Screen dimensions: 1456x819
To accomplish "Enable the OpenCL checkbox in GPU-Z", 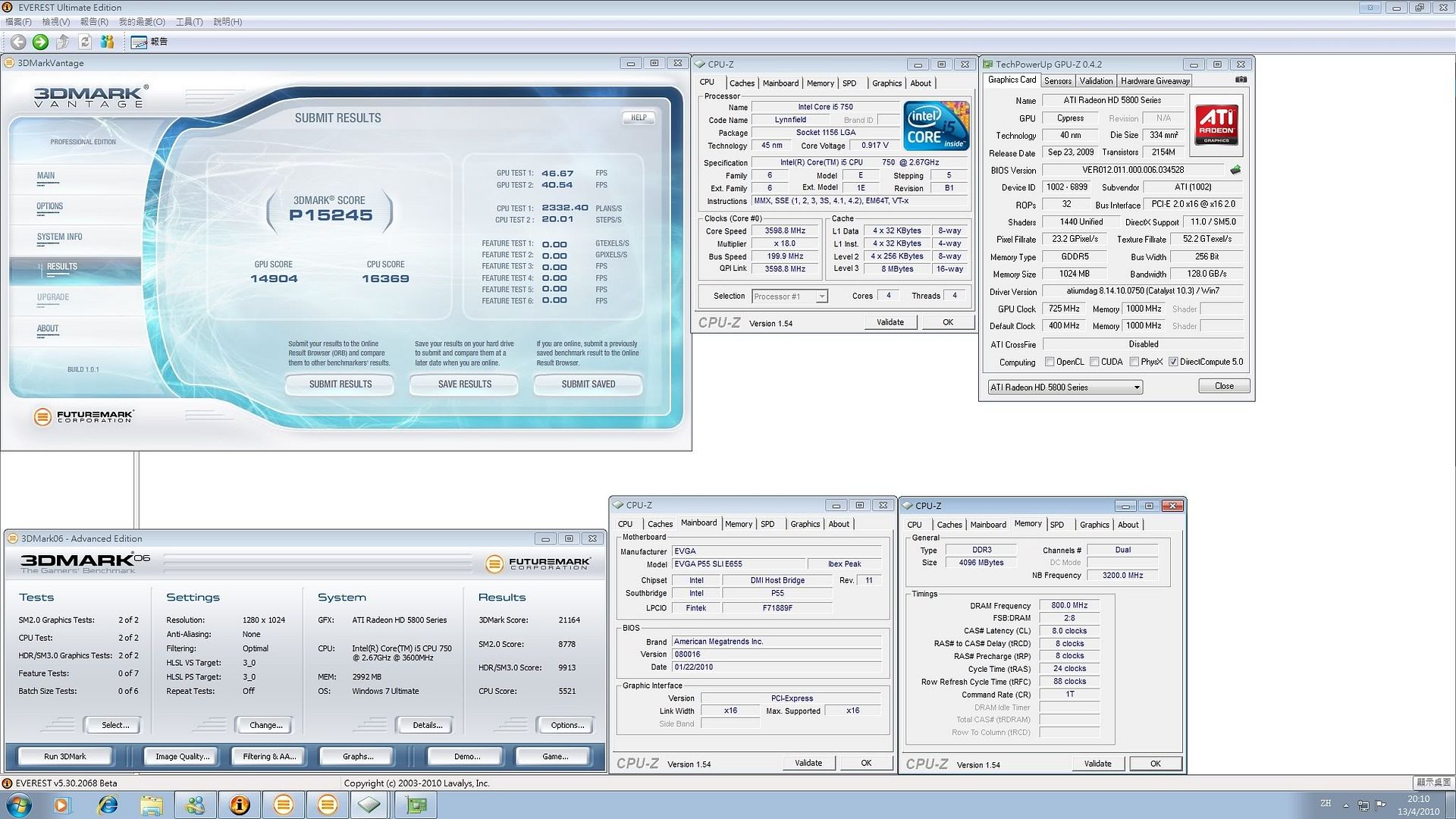I will pyautogui.click(x=1050, y=362).
